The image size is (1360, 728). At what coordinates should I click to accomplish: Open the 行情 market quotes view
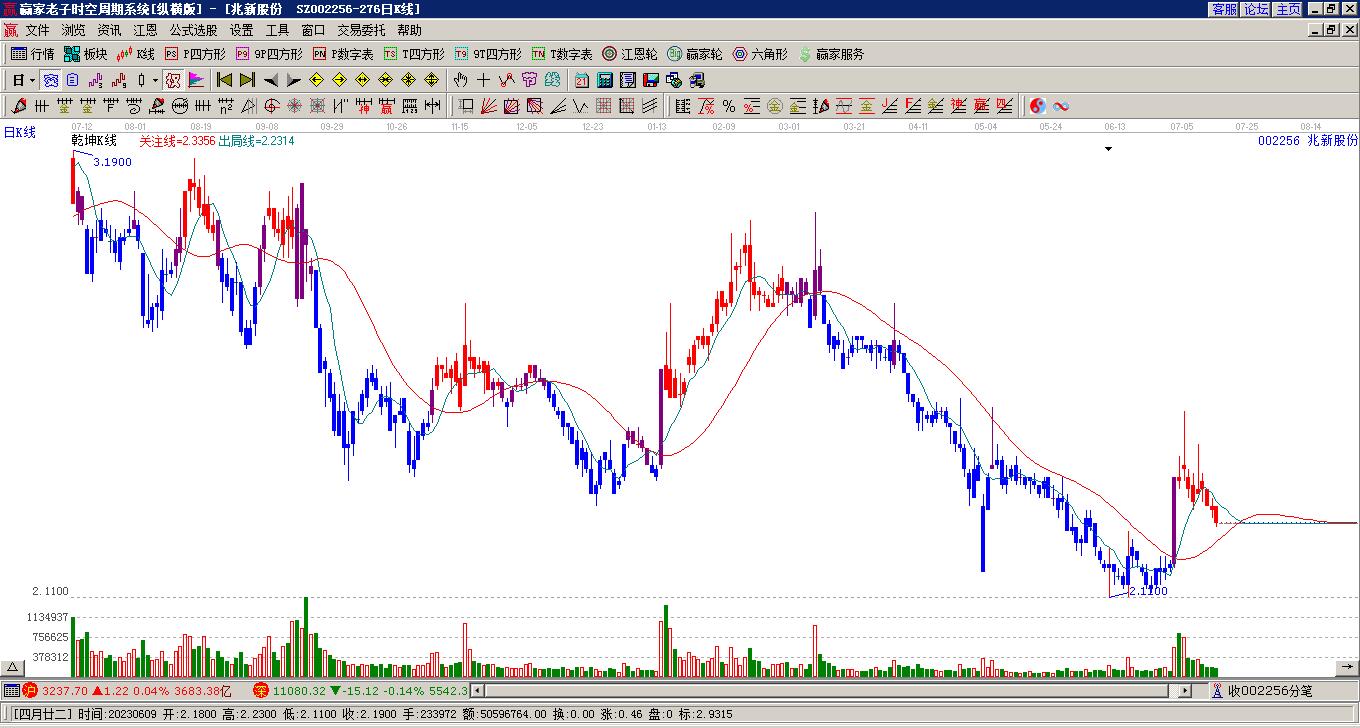click(32, 54)
